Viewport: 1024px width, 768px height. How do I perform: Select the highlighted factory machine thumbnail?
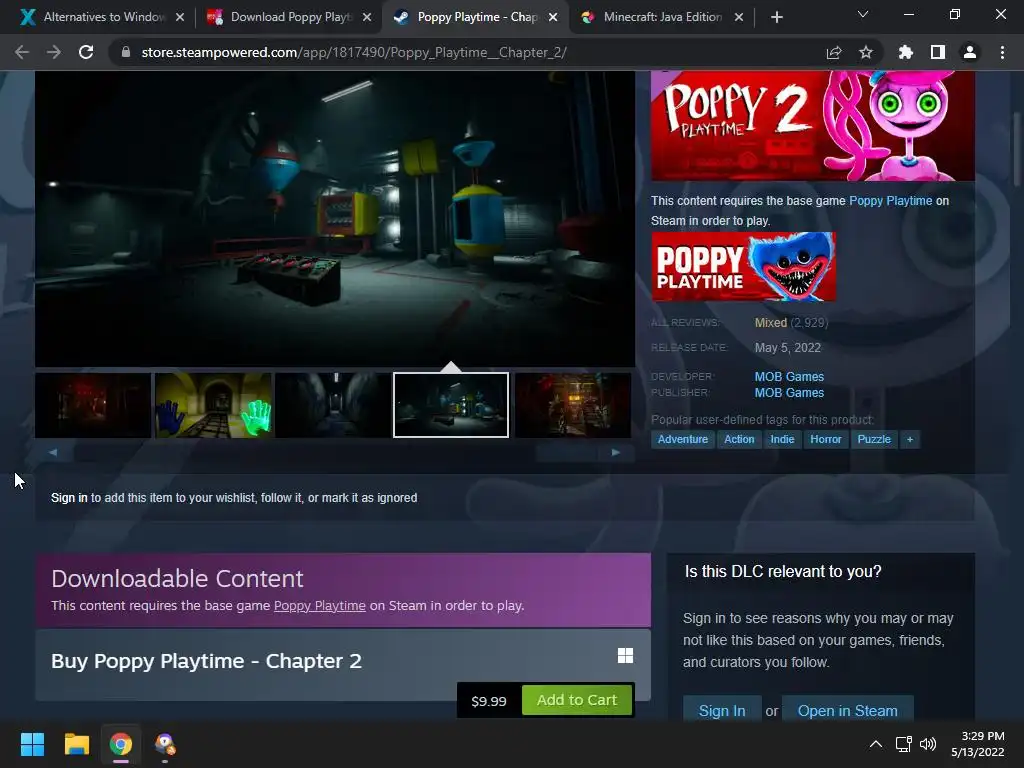point(451,405)
